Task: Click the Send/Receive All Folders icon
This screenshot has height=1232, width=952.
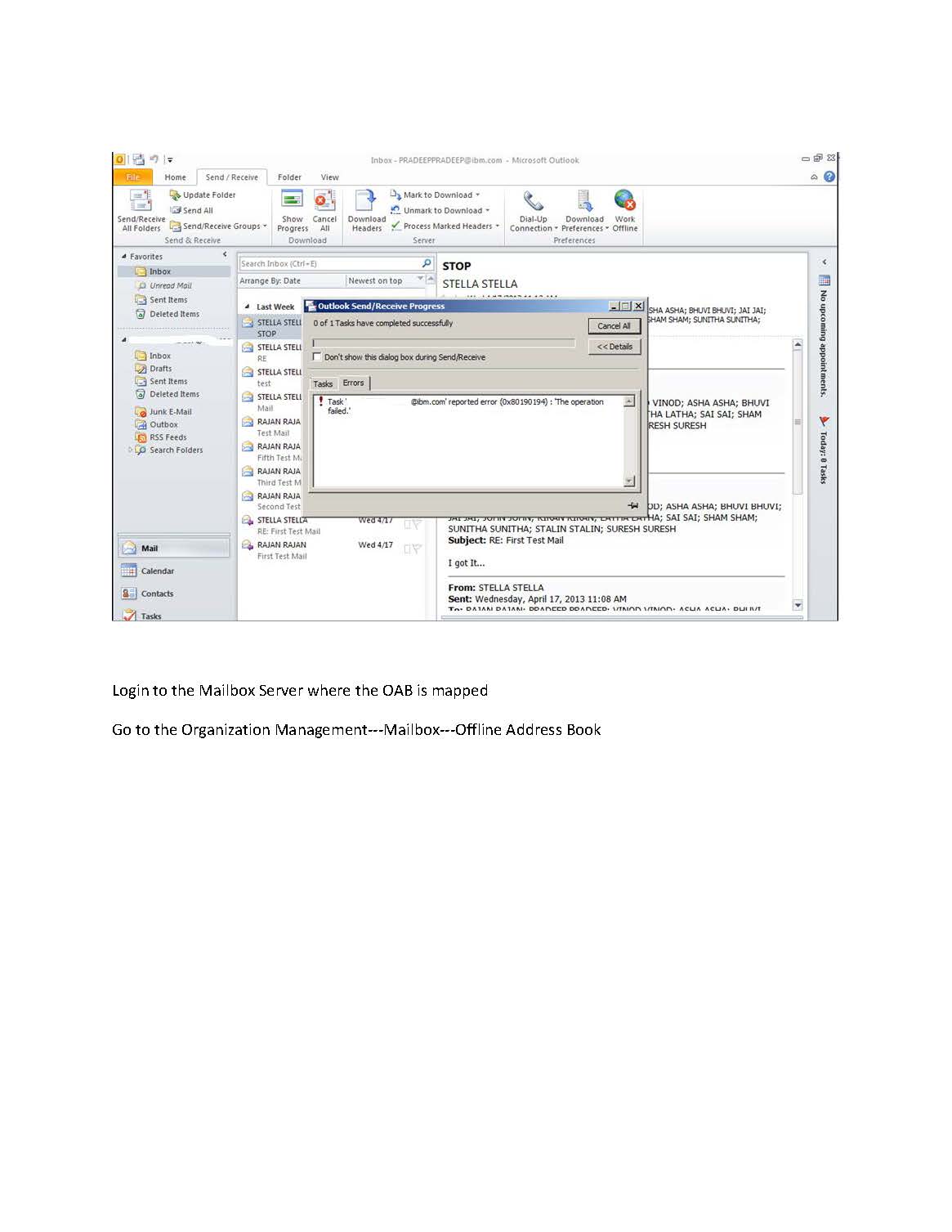Action: [x=141, y=200]
